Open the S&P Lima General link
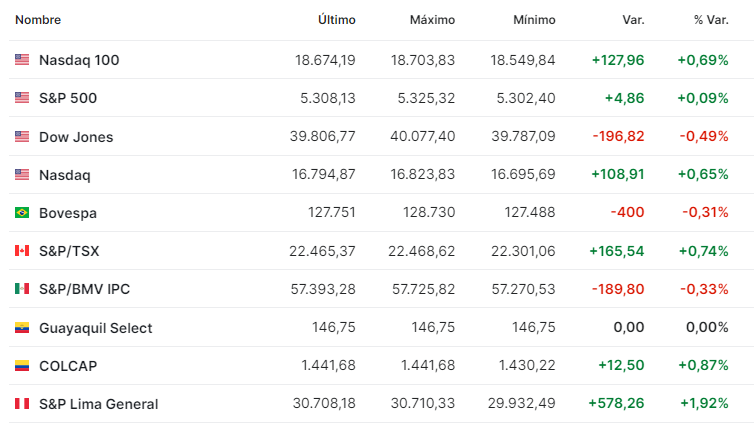Image resolution: width=754 pixels, height=425 pixels. pos(99,404)
